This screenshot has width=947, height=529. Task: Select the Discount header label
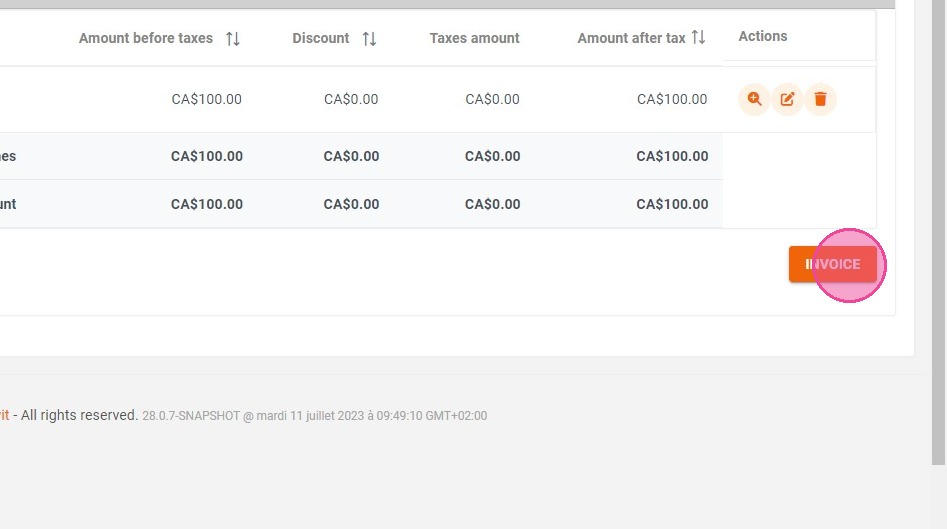[x=321, y=38]
